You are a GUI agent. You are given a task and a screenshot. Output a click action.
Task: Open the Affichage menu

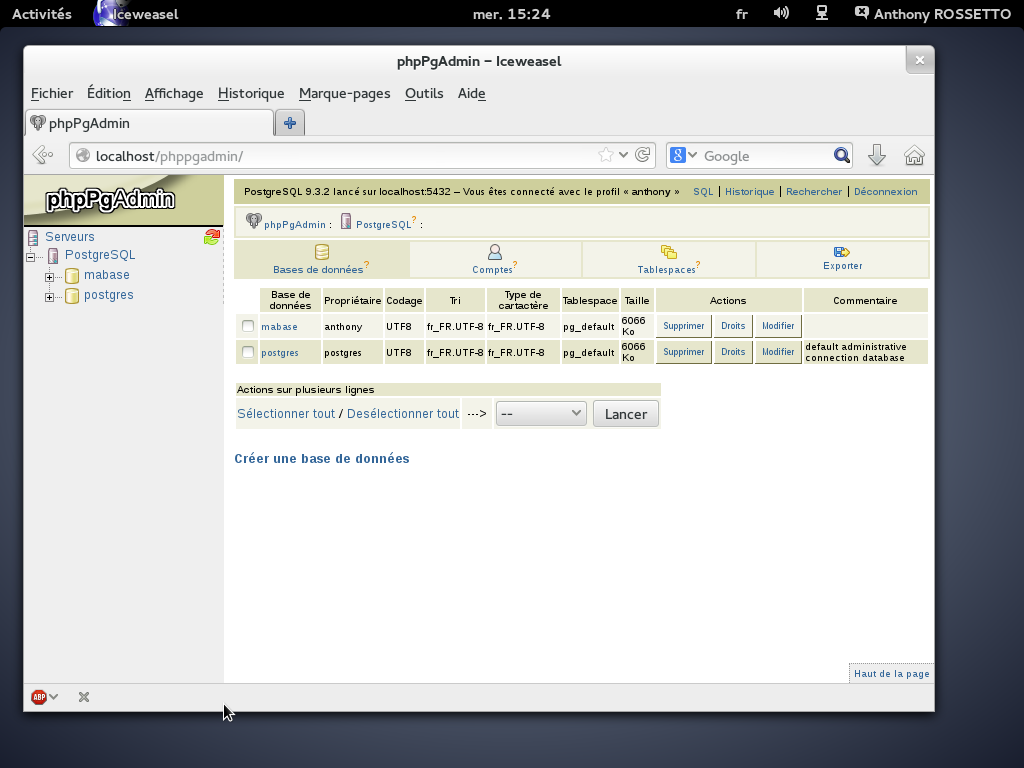point(174,93)
